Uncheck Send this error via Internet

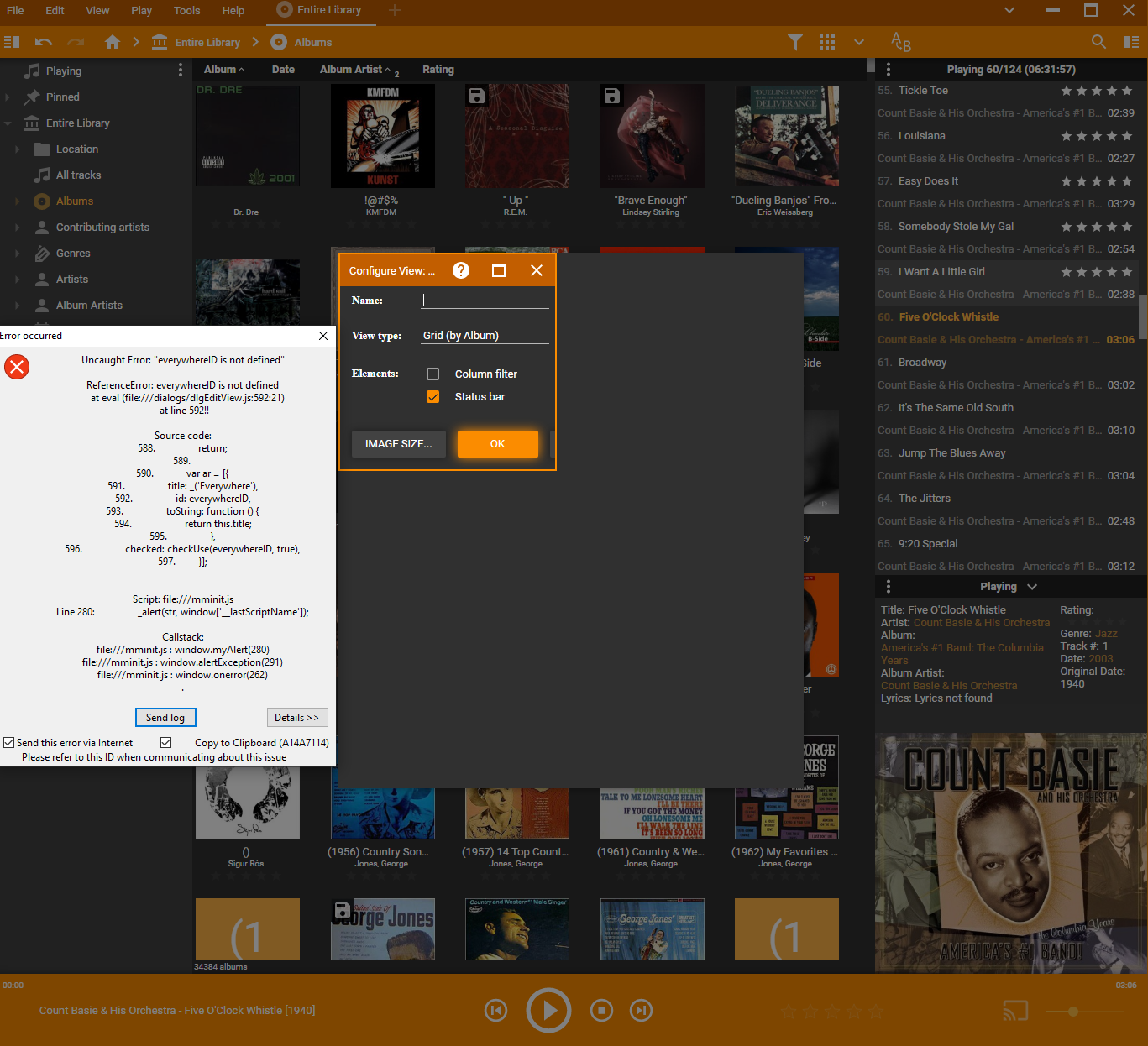(x=9, y=743)
